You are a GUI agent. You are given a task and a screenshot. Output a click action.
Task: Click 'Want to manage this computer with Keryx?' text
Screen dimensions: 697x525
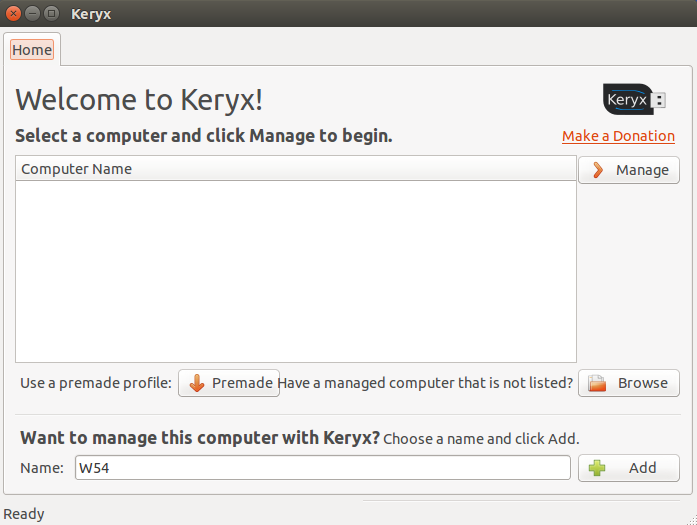pyautogui.click(x=200, y=438)
